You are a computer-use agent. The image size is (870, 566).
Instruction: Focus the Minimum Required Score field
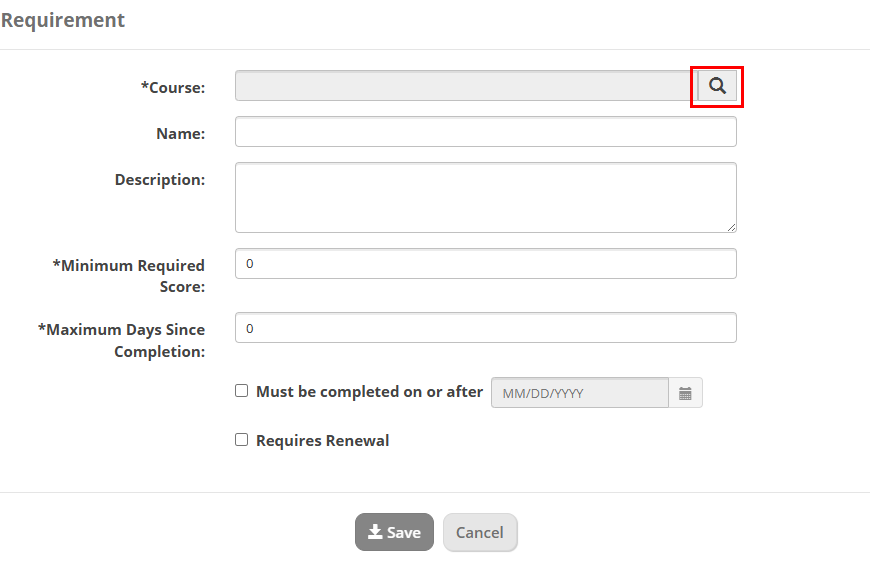[x=485, y=264]
